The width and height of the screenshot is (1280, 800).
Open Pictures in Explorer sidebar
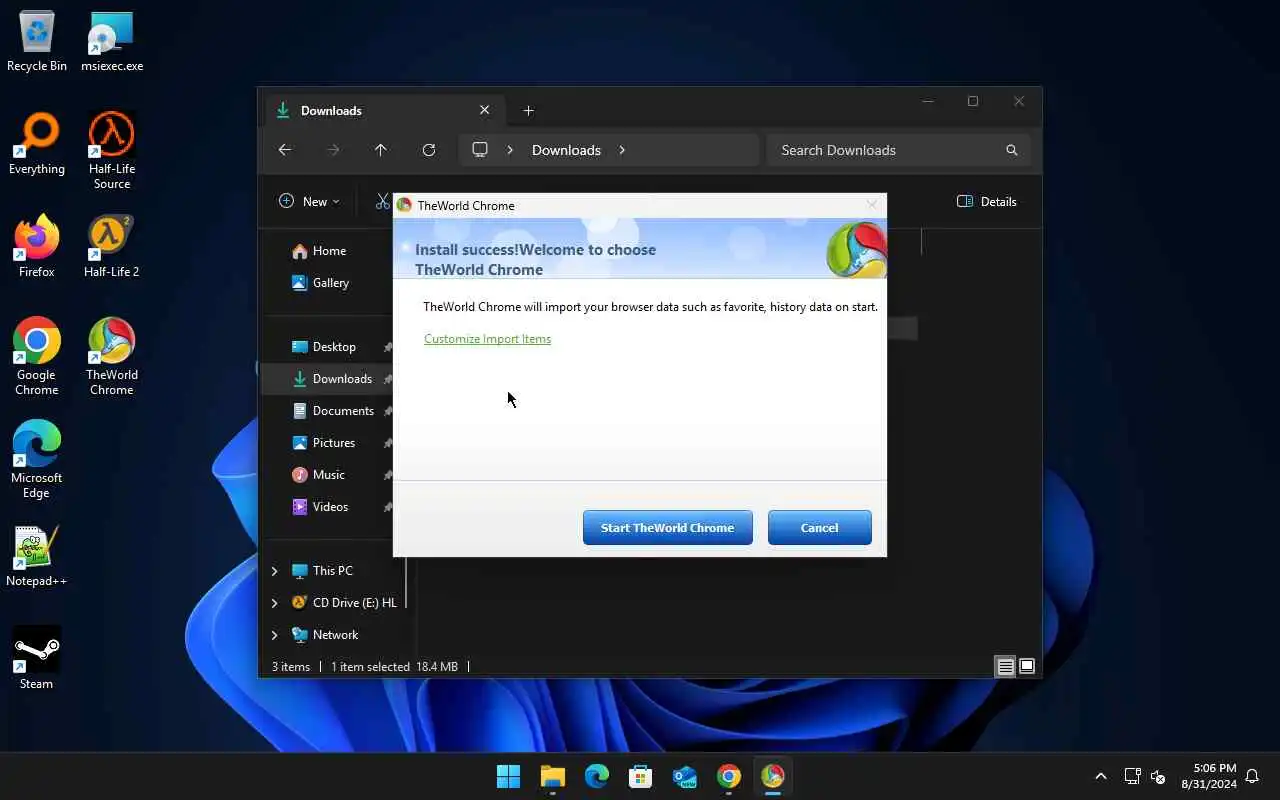coord(334,443)
